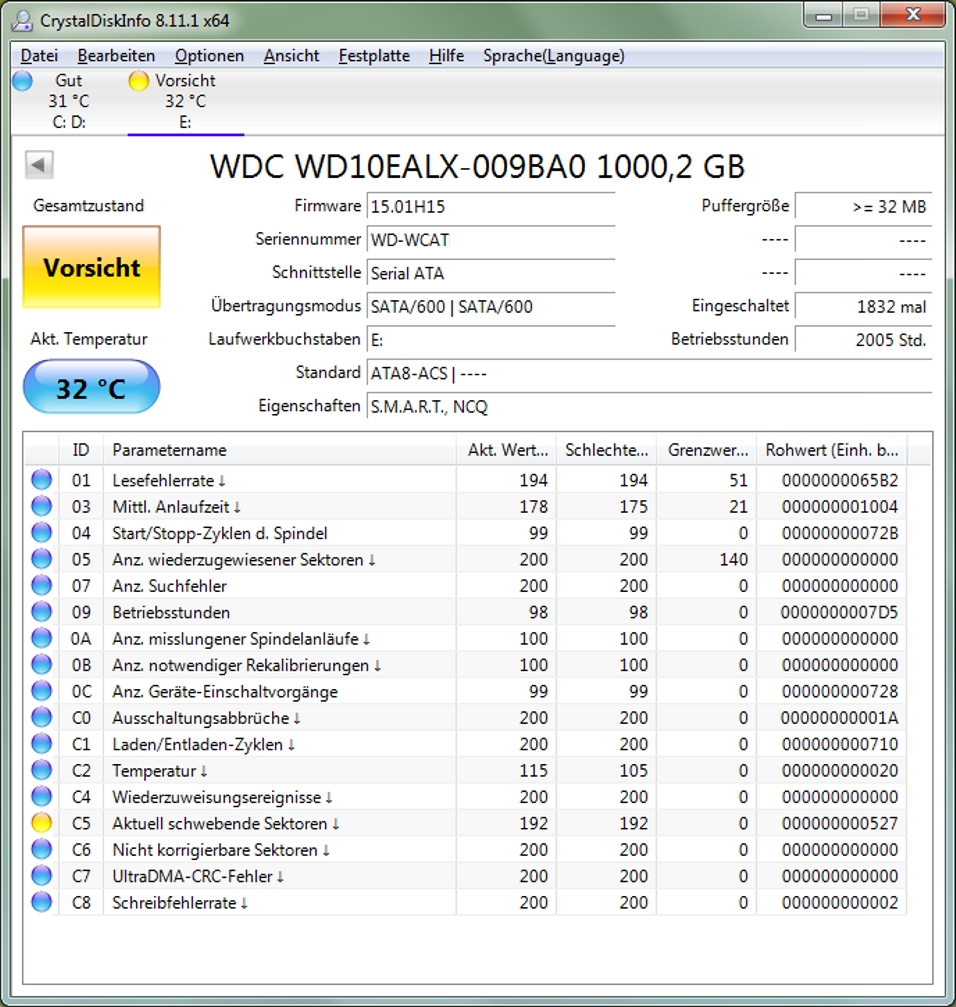Click status icon of row 09 Betriebsstunden
Image resolution: width=956 pixels, height=1007 pixels.
coord(42,611)
